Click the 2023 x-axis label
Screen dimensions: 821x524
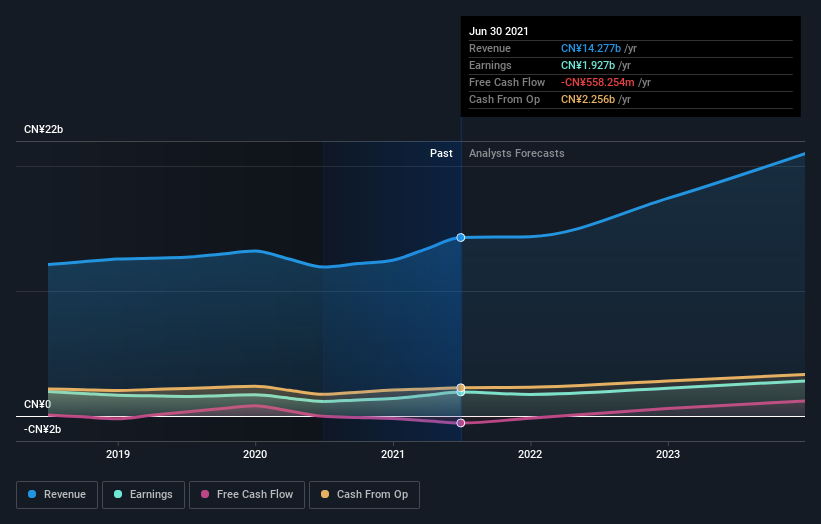click(668, 454)
